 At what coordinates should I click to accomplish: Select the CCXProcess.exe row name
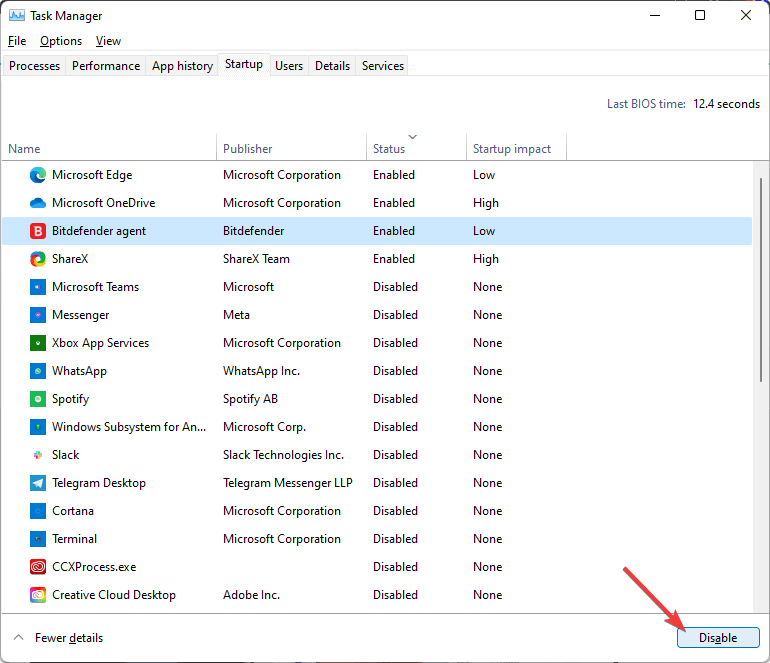click(94, 567)
